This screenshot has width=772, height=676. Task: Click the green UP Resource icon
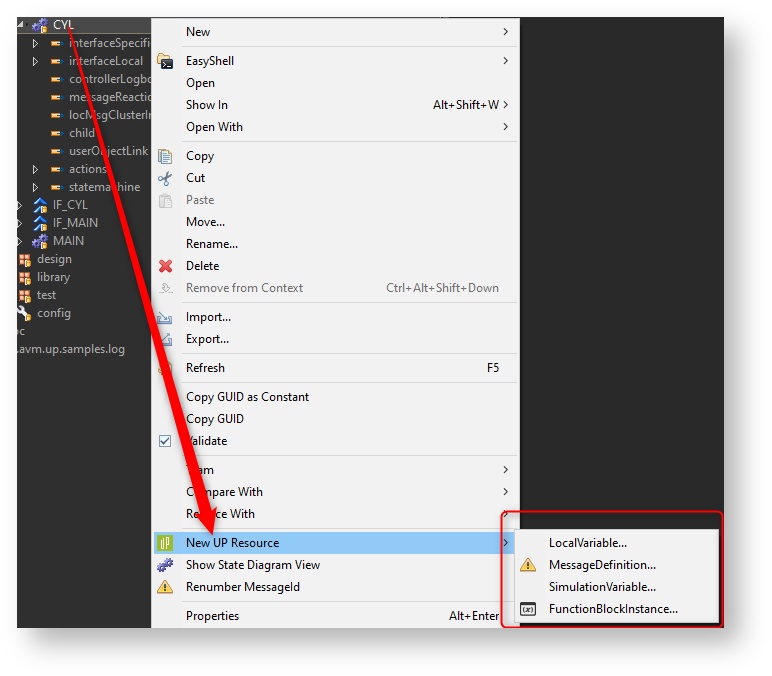pyautogui.click(x=165, y=543)
